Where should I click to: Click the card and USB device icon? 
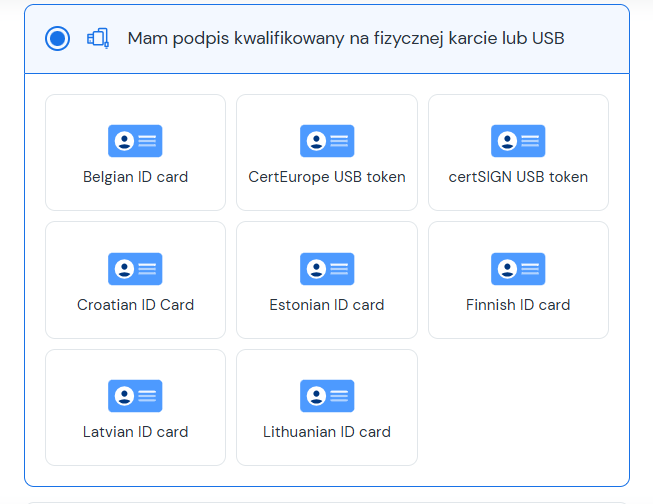[x=98, y=38]
